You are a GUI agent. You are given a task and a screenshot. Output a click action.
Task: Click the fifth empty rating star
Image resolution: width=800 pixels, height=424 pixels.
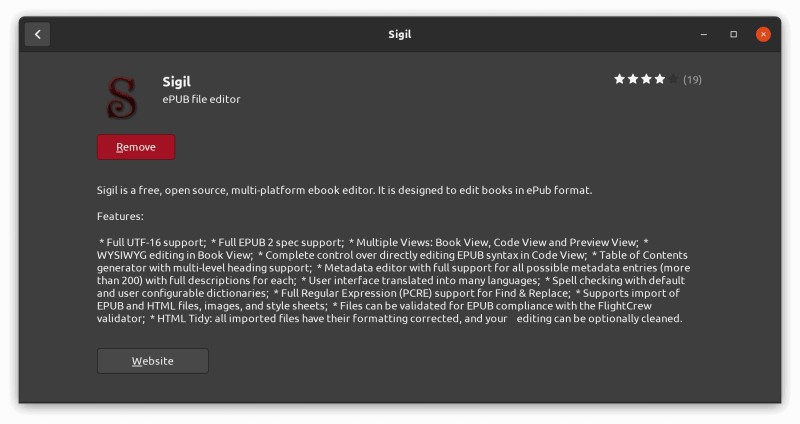click(672, 79)
